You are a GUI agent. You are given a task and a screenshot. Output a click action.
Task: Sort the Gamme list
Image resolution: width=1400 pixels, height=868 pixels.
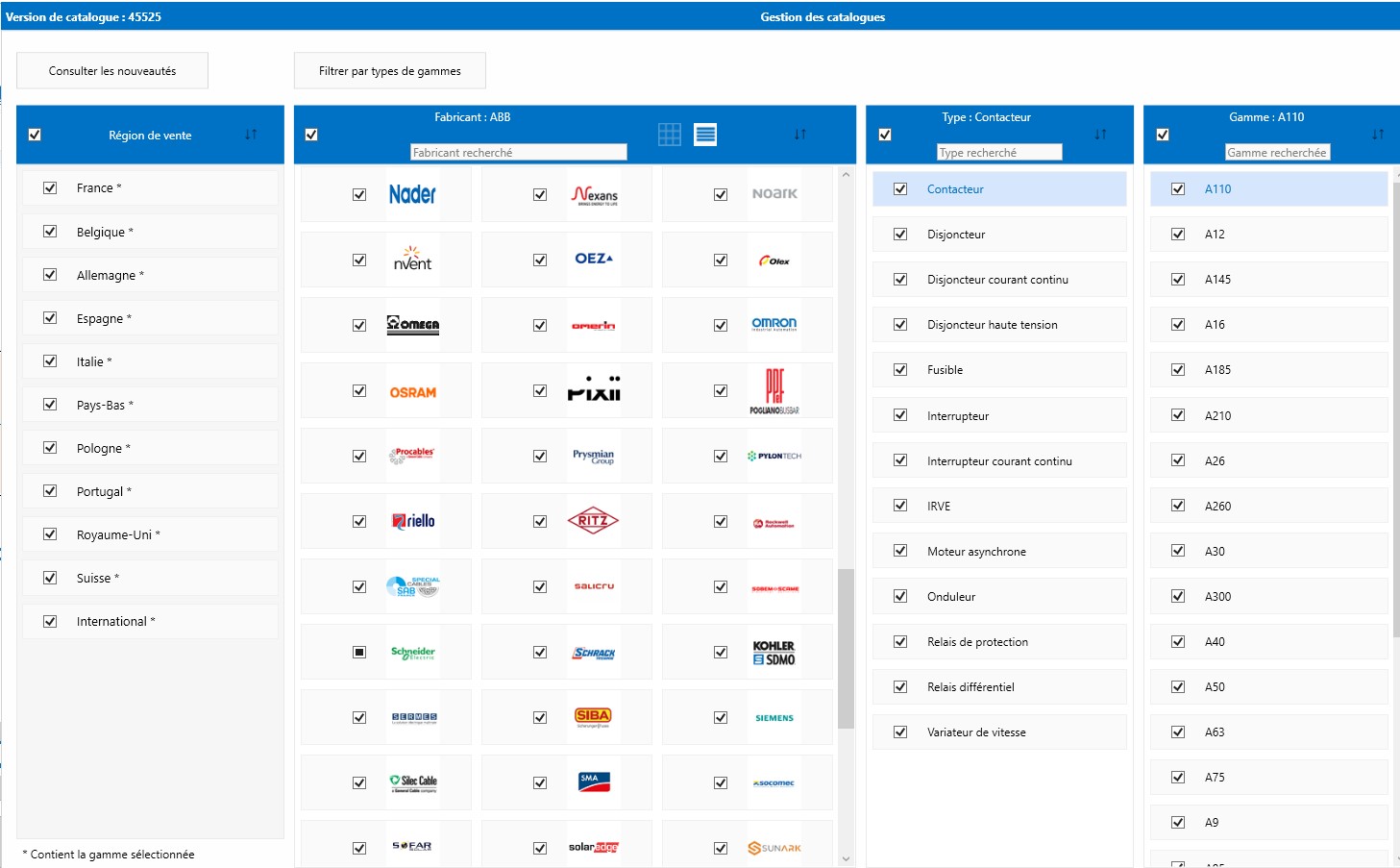click(1378, 135)
